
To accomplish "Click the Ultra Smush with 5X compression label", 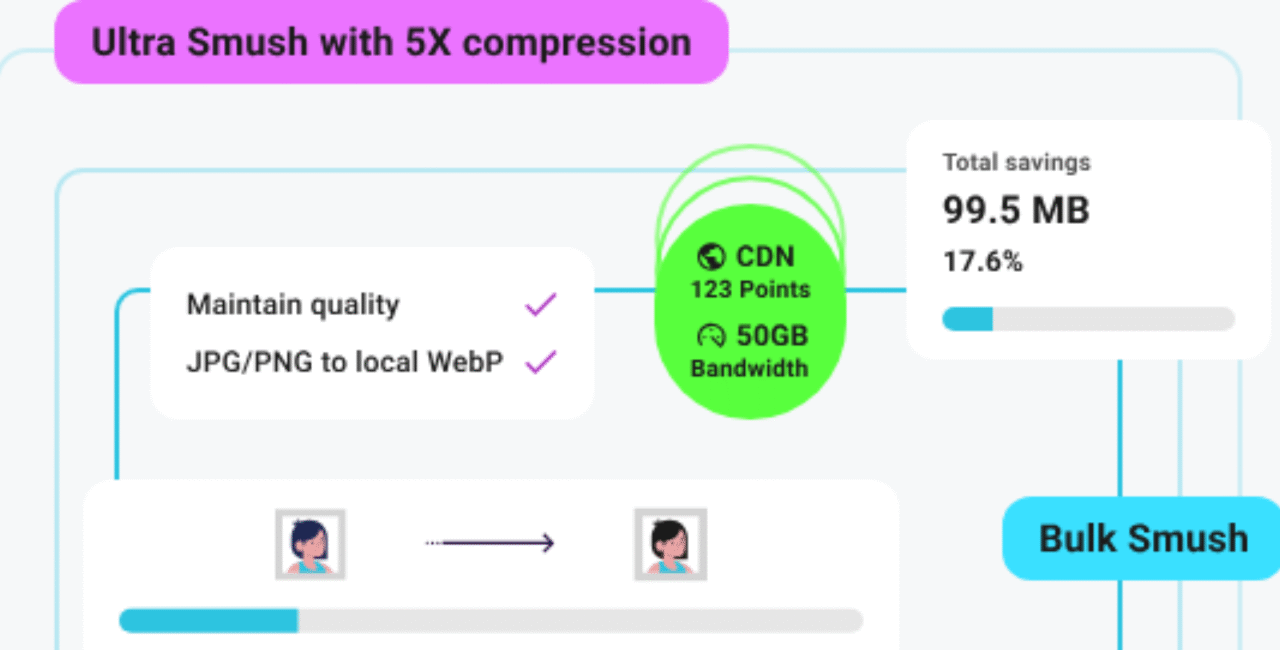I will pos(391,43).
